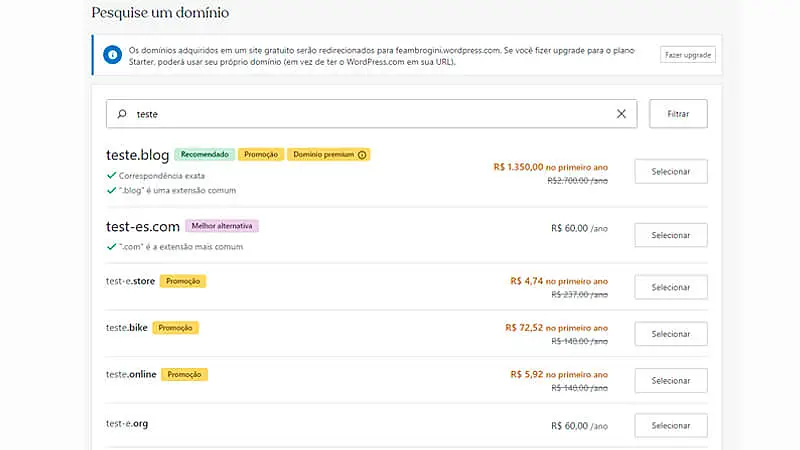Select the test-es.com domain
The image size is (800, 450).
click(x=671, y=235)
